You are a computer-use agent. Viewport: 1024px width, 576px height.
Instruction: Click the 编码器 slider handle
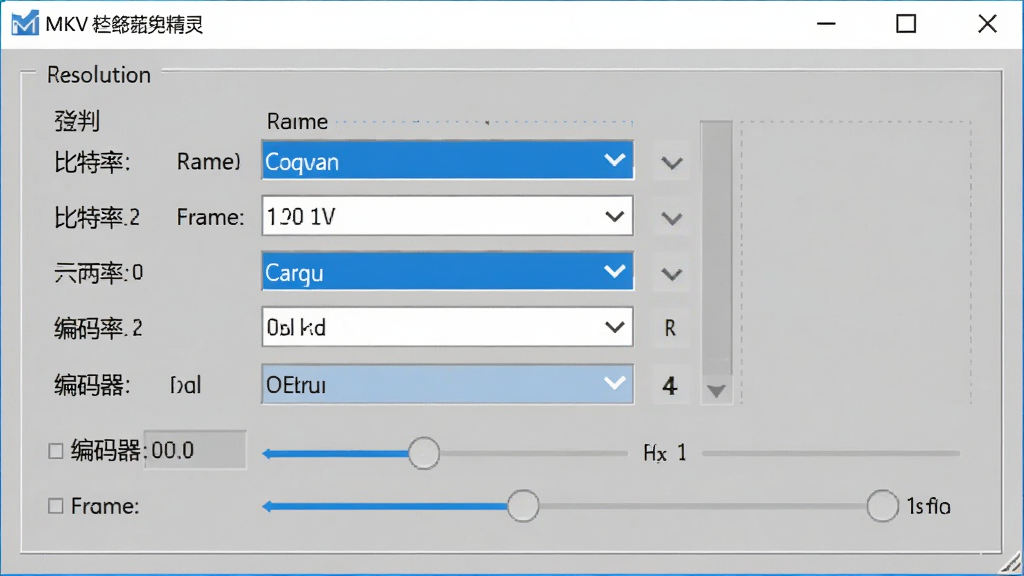(x=424, y=453)
